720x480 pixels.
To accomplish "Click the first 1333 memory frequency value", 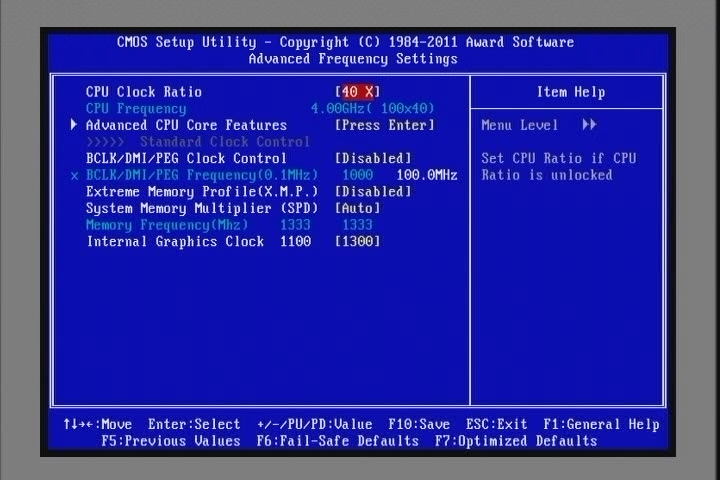I will click(x=295, y=225).
